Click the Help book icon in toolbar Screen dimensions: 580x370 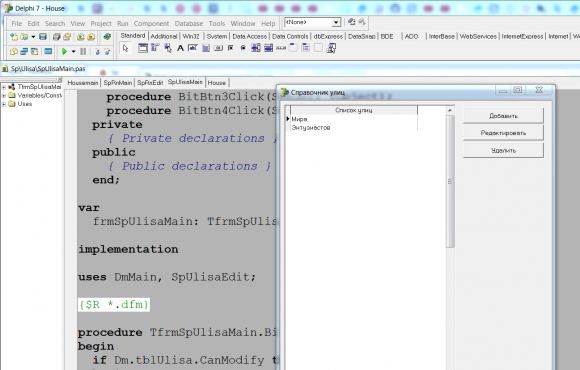(107, 37)
